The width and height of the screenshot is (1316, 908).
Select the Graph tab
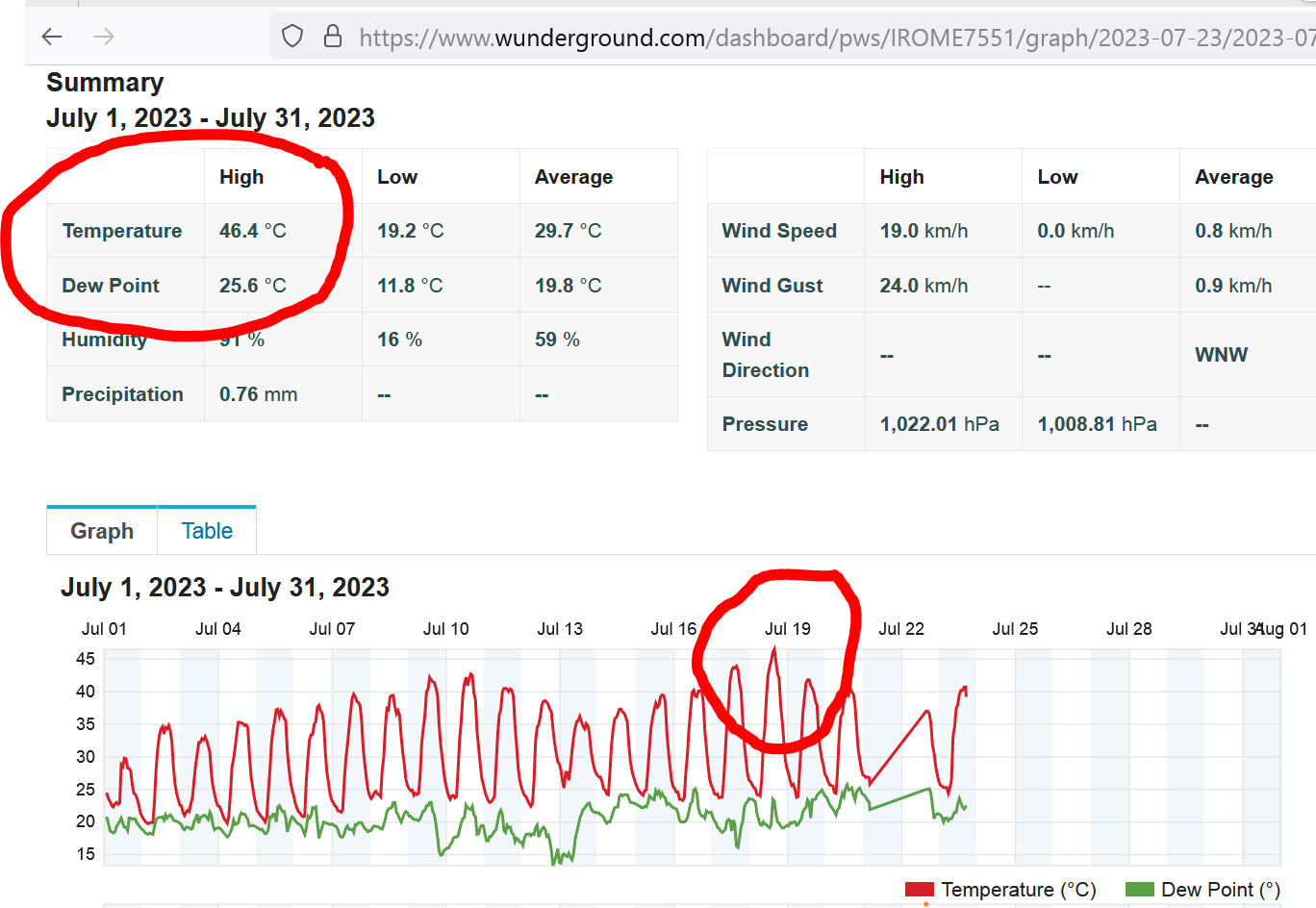(102, 531)
